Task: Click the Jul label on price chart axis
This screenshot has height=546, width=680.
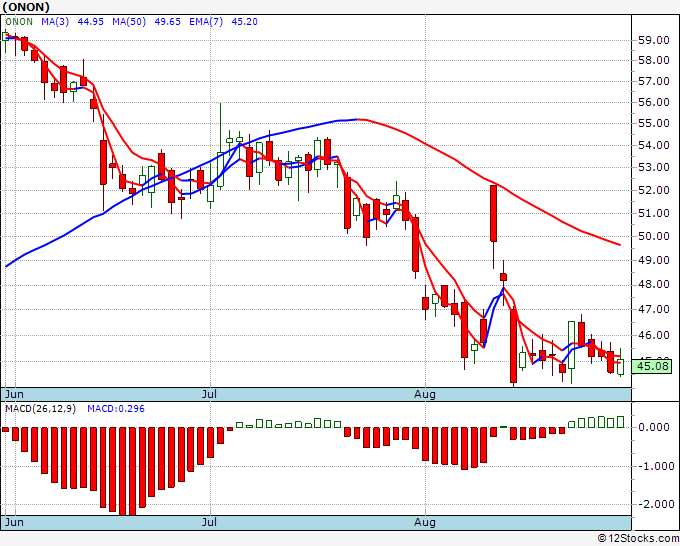Action: tap(209, 394)
